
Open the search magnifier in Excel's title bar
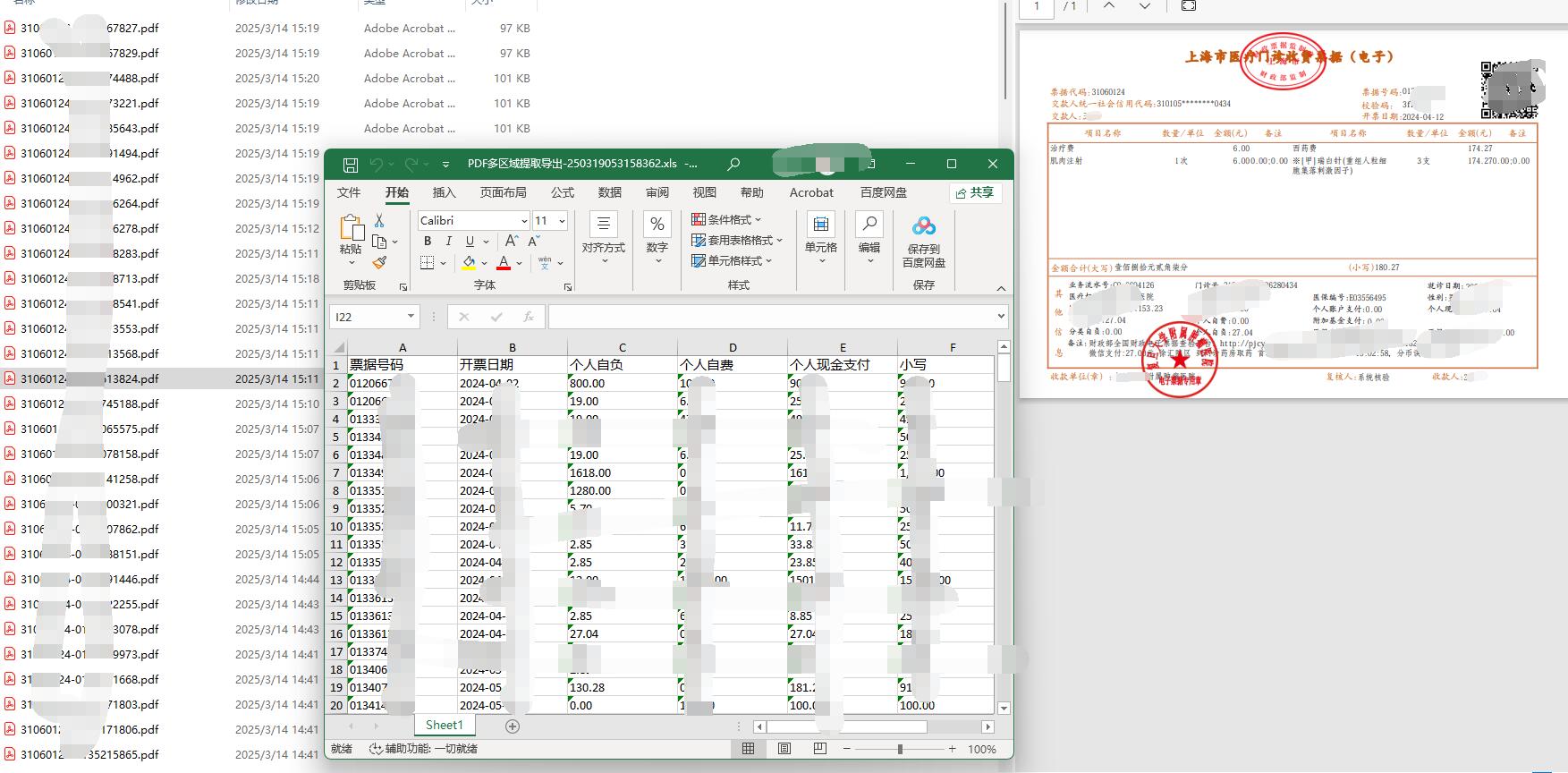tap(733, 164)
